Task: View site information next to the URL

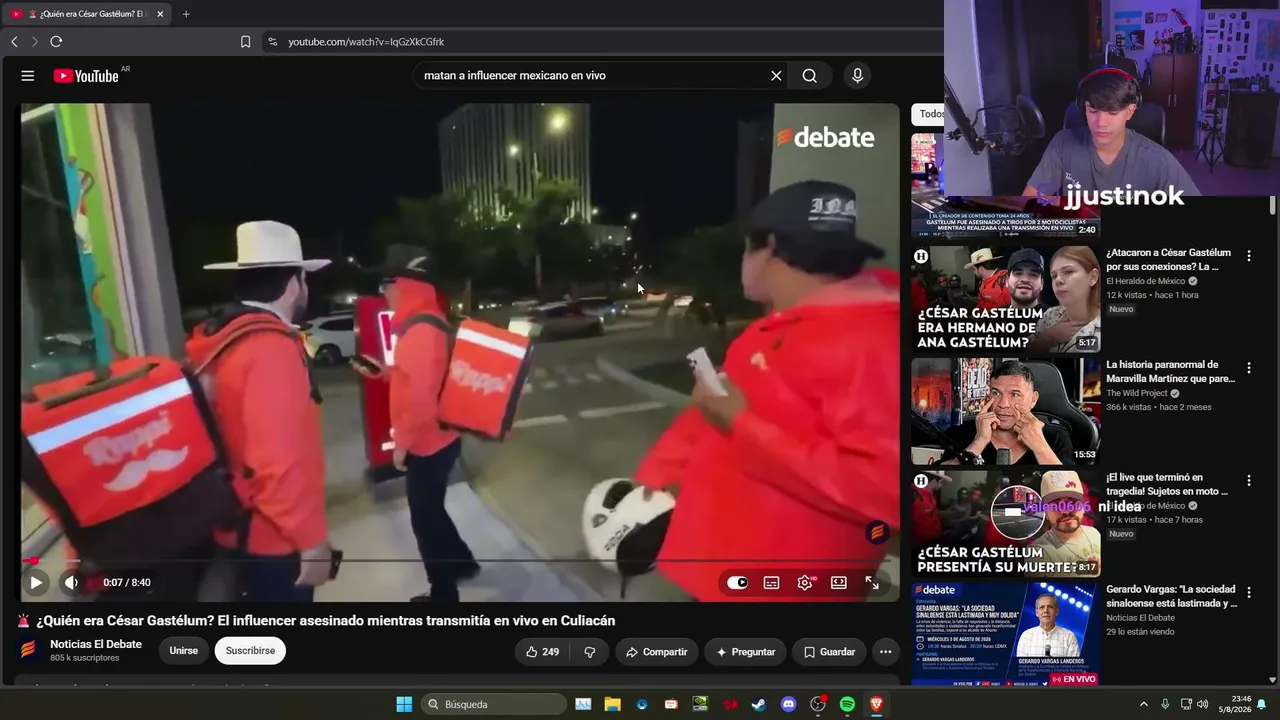Action: [x=272, y=42]
